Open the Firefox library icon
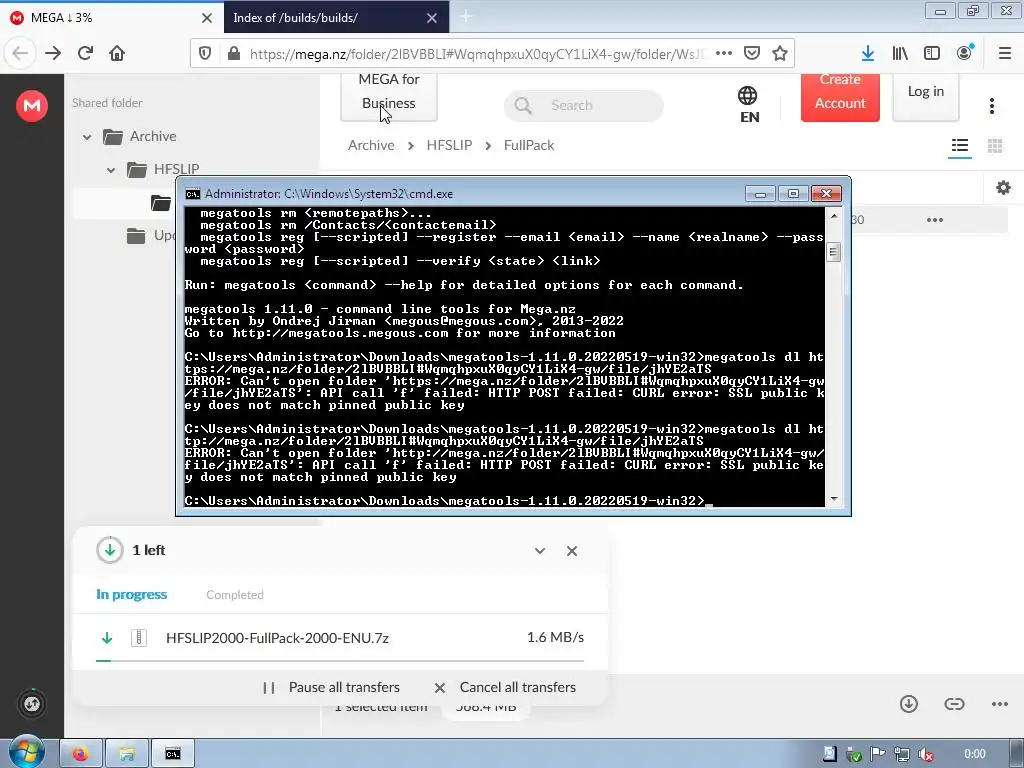The image size is (1024, 768). [900, 54]
